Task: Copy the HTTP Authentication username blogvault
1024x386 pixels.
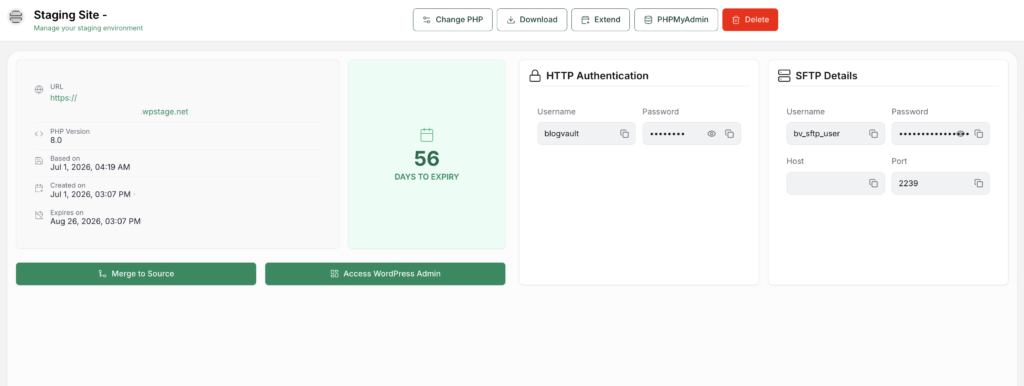Action: tap(624, 134)
